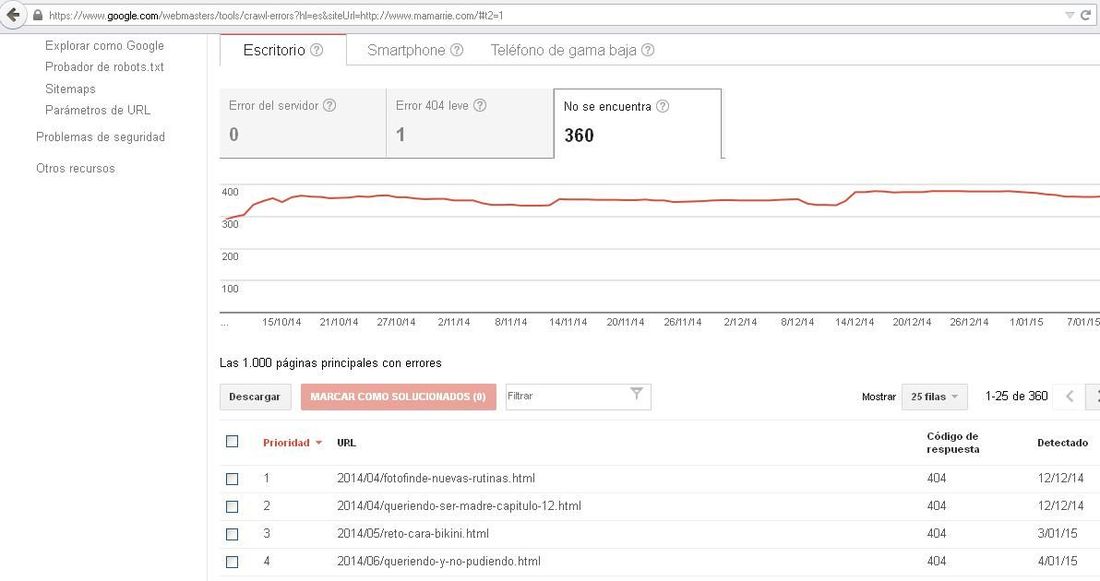1100x581 pixels.
Task: Reload the page with refresh icon
Action: 1087,15
